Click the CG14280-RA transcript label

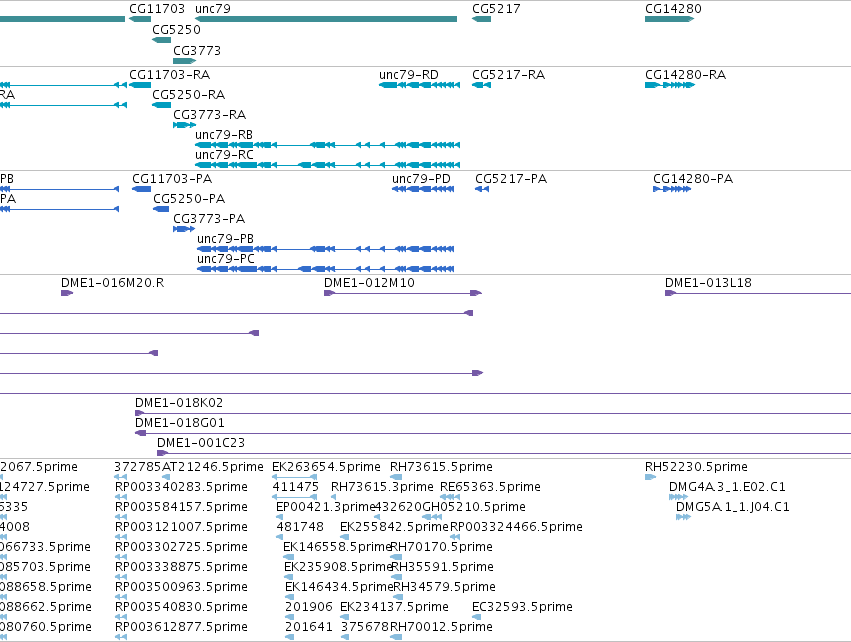(x=685, y=74)
